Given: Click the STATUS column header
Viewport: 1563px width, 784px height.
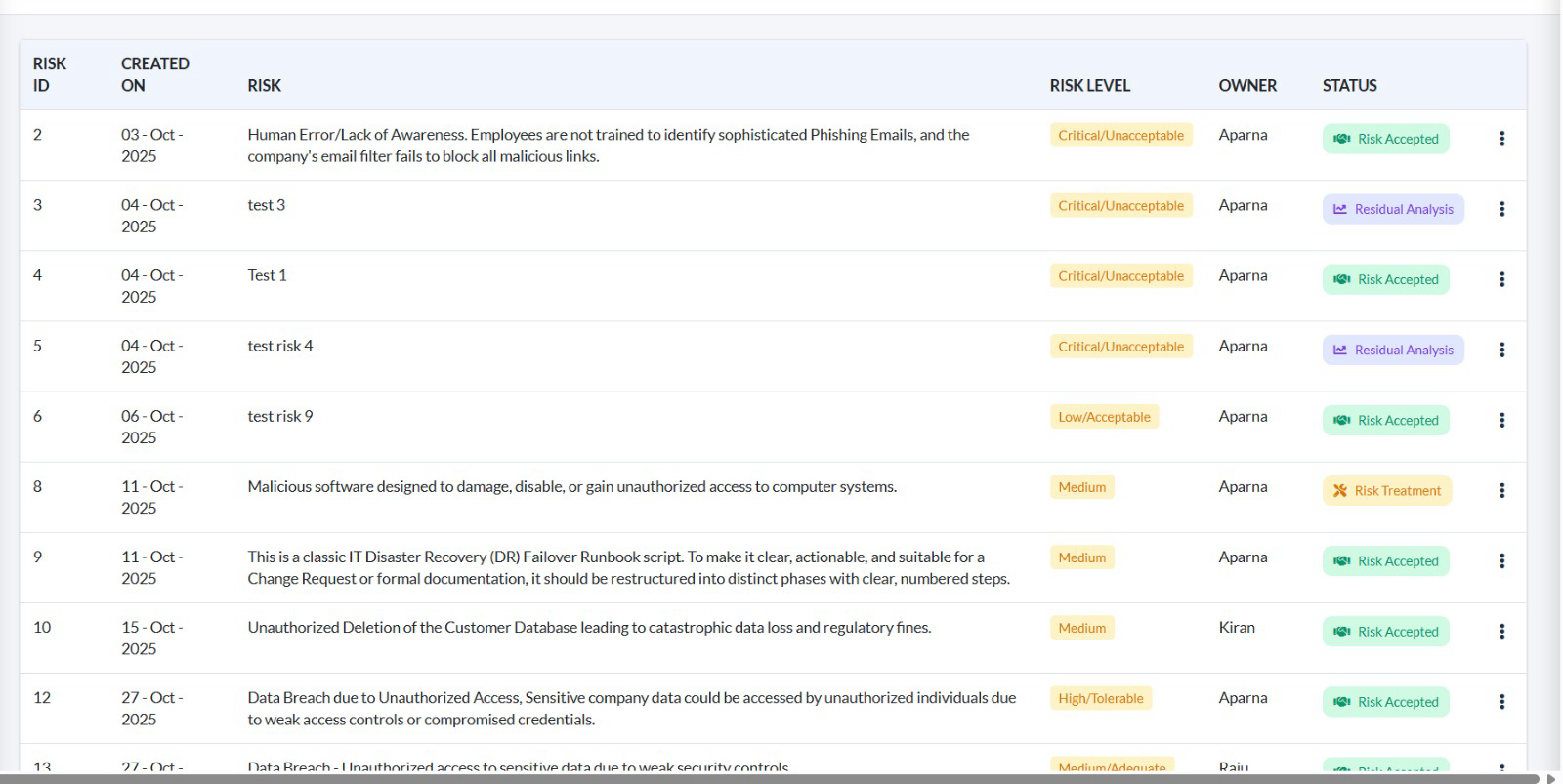Looking at the screenshot, I should pyautogui.click(x=1350, y=86).
